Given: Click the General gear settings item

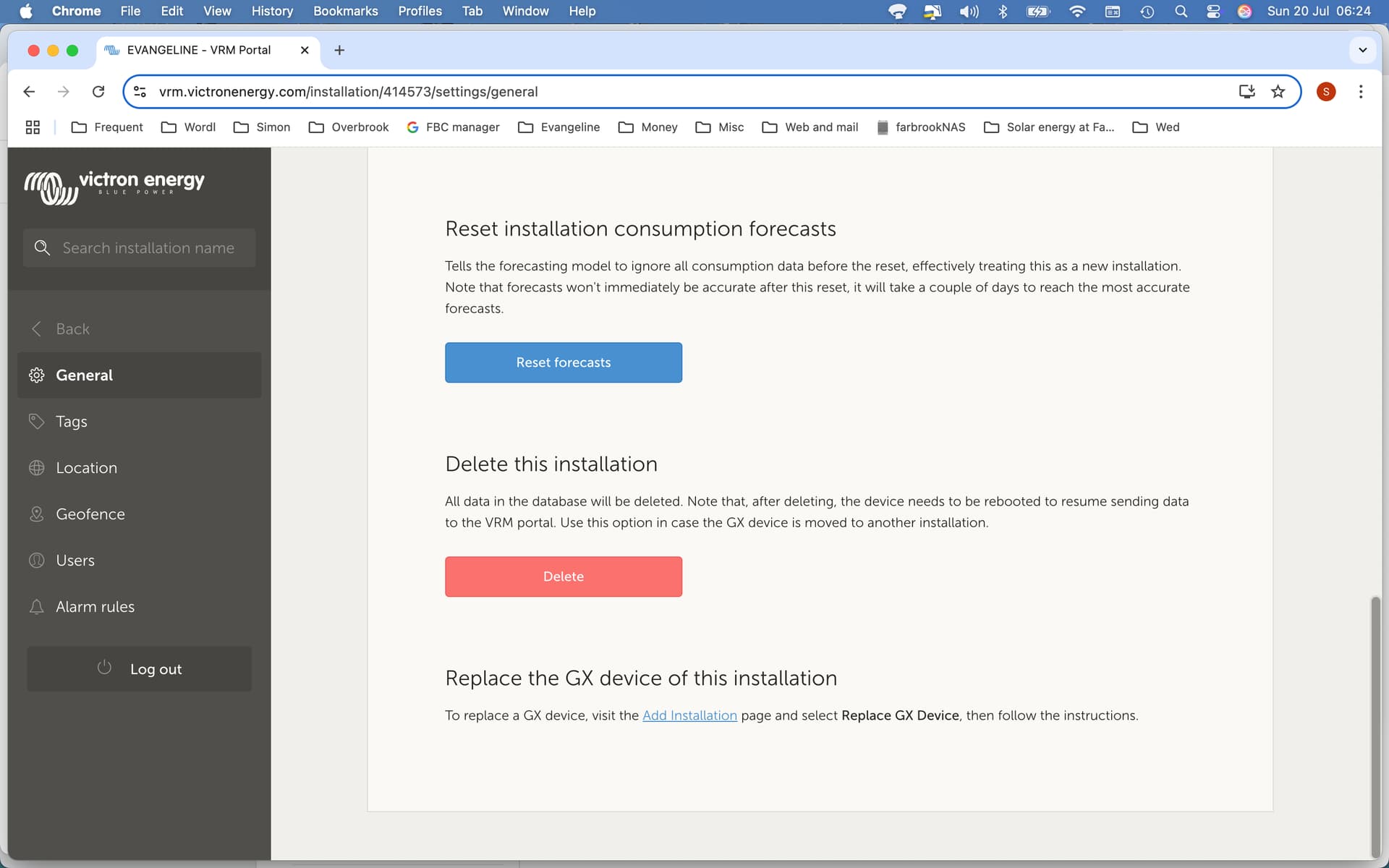Looking at the screenshot, I should click(84, 375).
